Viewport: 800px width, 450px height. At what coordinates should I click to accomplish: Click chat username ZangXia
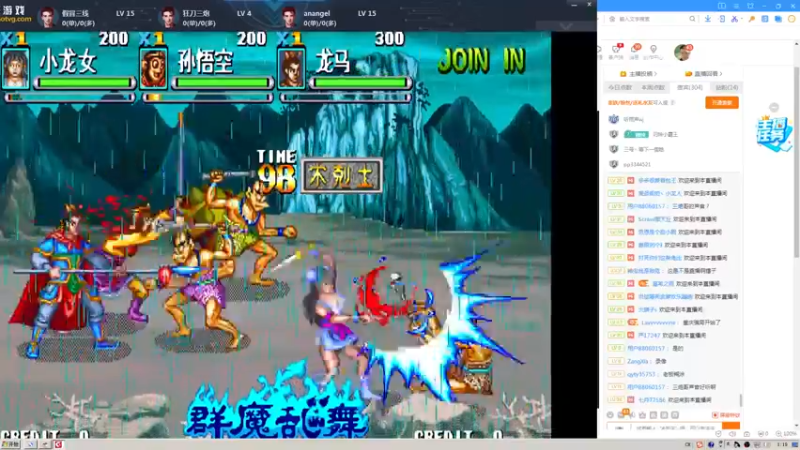[638, 361]
